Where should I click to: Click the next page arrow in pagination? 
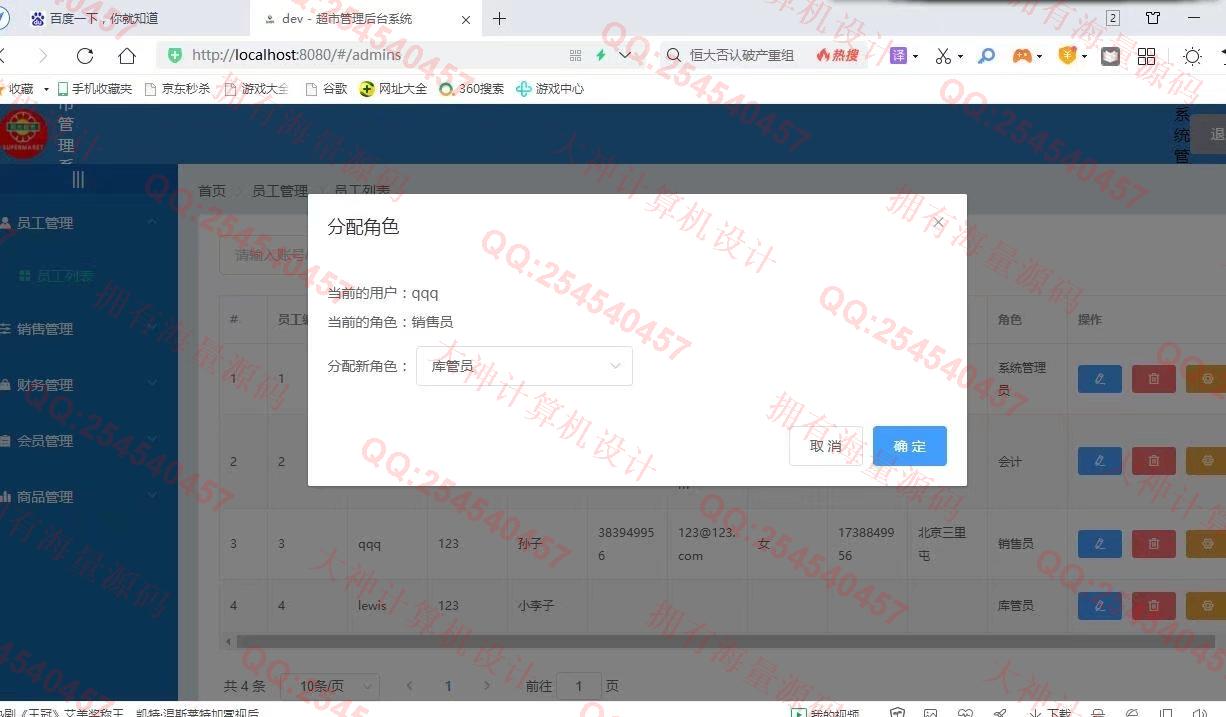[x=487, y=686]
